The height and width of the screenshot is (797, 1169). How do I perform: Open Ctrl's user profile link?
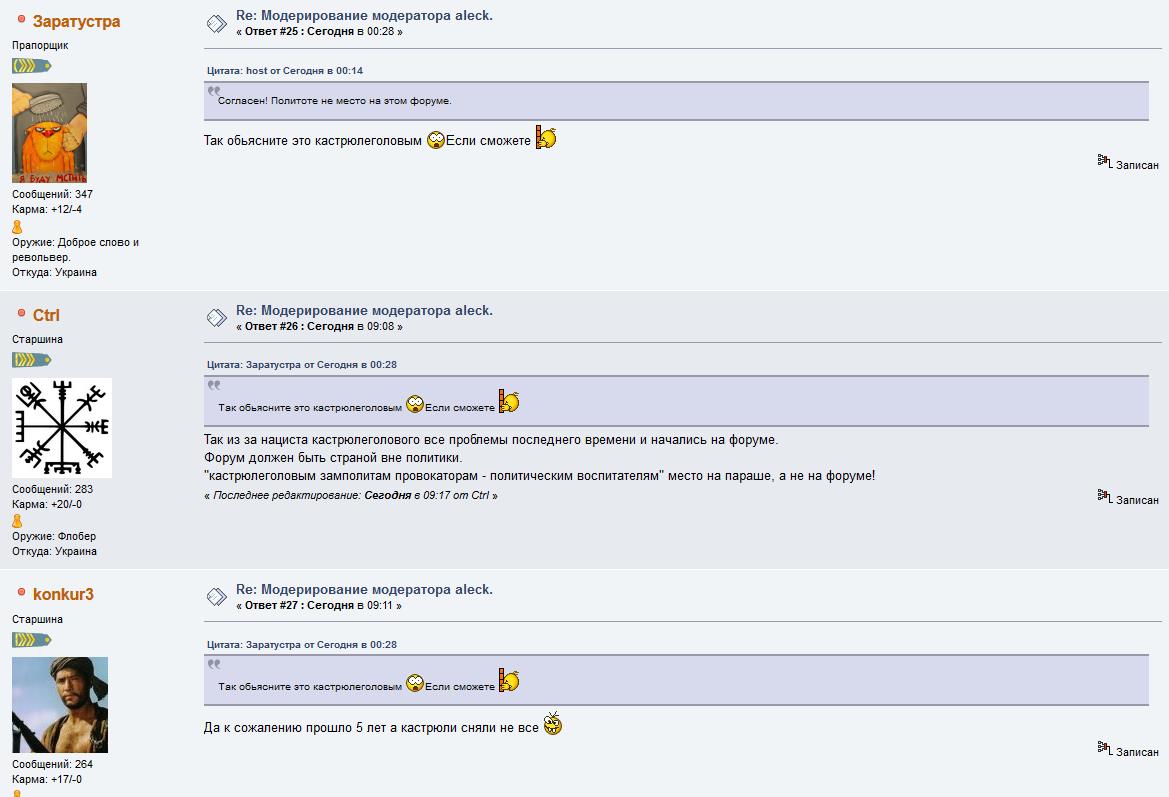pyautogui.click(x=46, y=315)
